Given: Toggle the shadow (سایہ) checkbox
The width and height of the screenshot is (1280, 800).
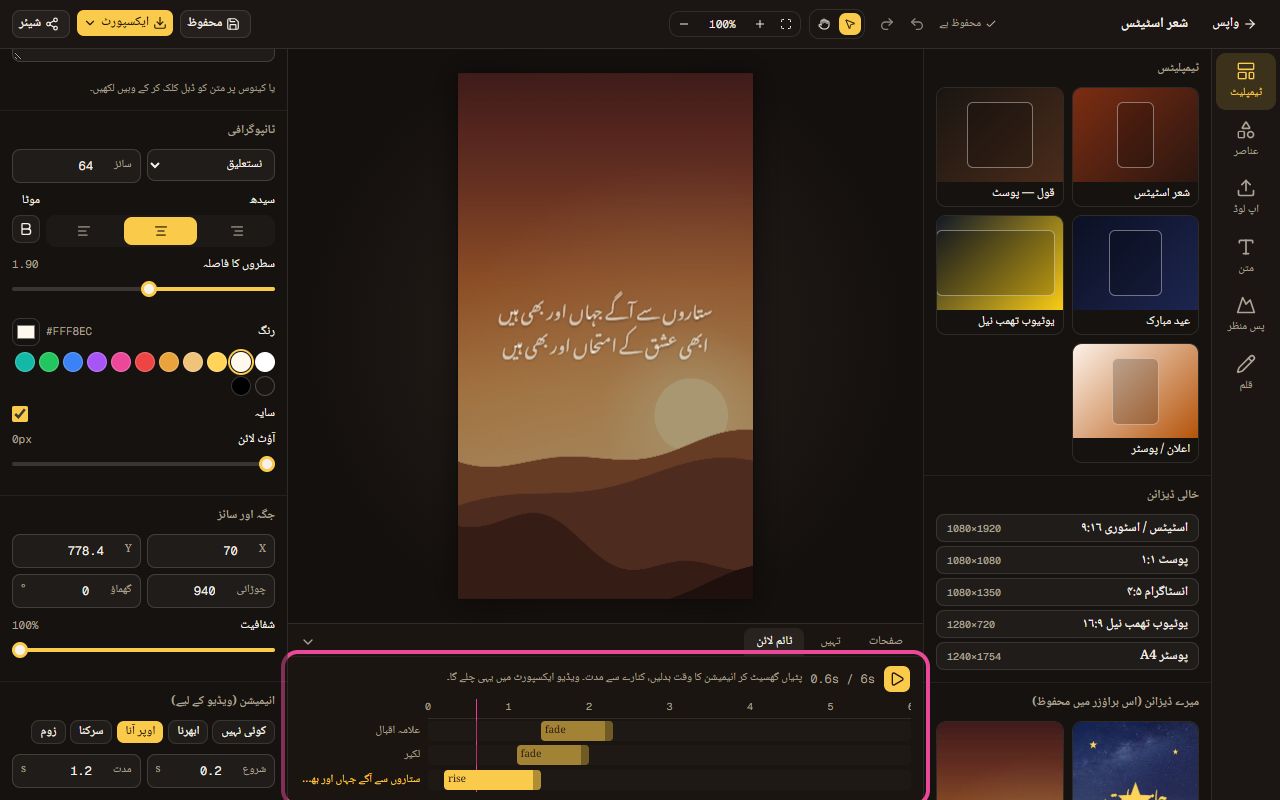Looking at the screenshot, I should click(x=20, y=413).
